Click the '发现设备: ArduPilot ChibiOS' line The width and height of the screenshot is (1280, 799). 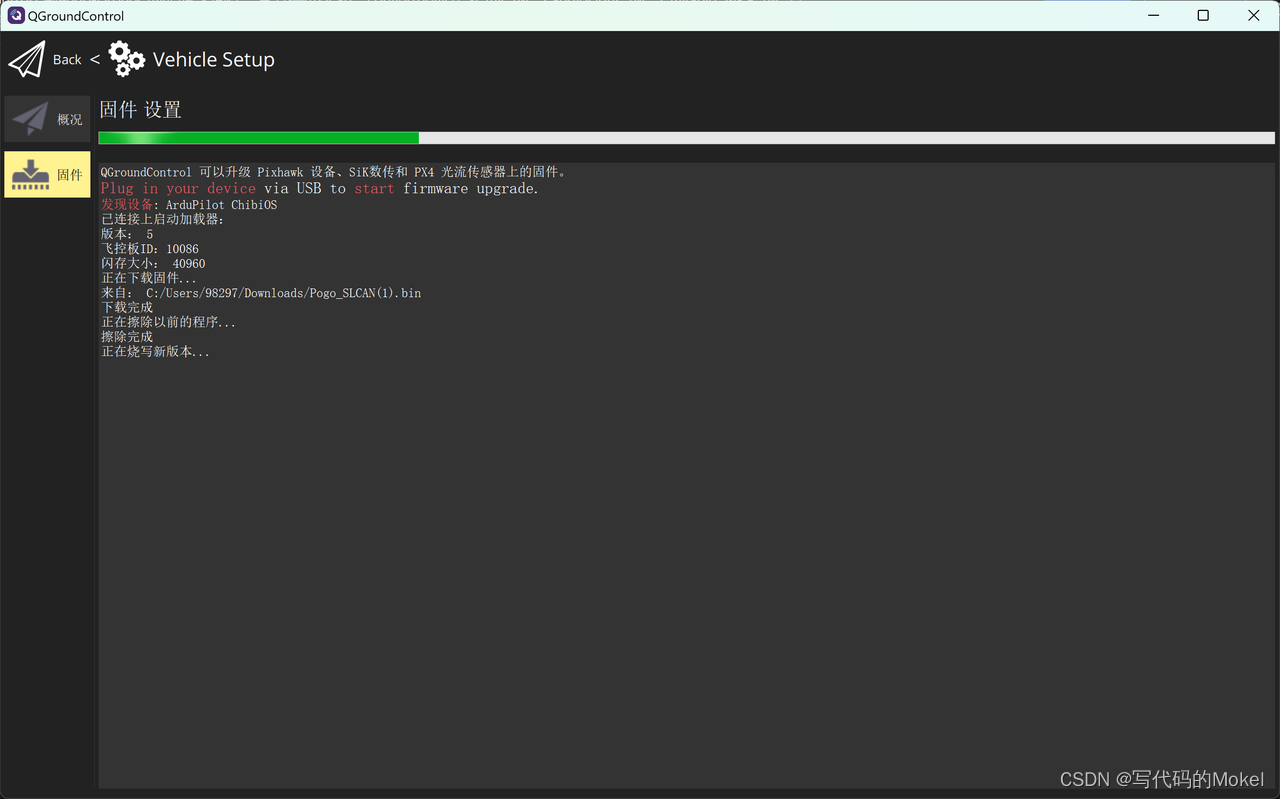coord(189,204)
